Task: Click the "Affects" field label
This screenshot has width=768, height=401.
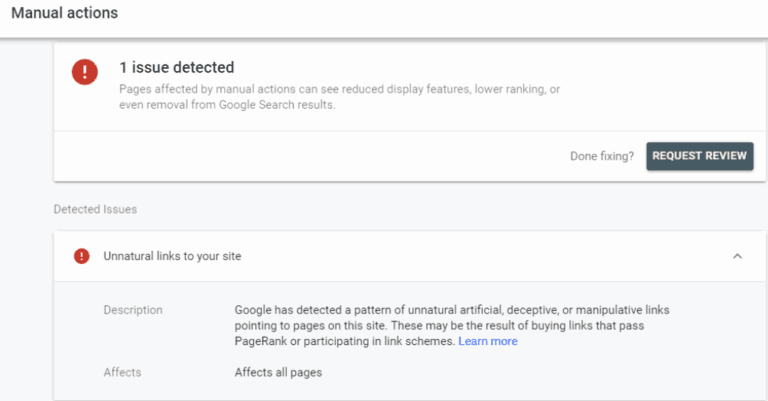Action: pos(122,372)
